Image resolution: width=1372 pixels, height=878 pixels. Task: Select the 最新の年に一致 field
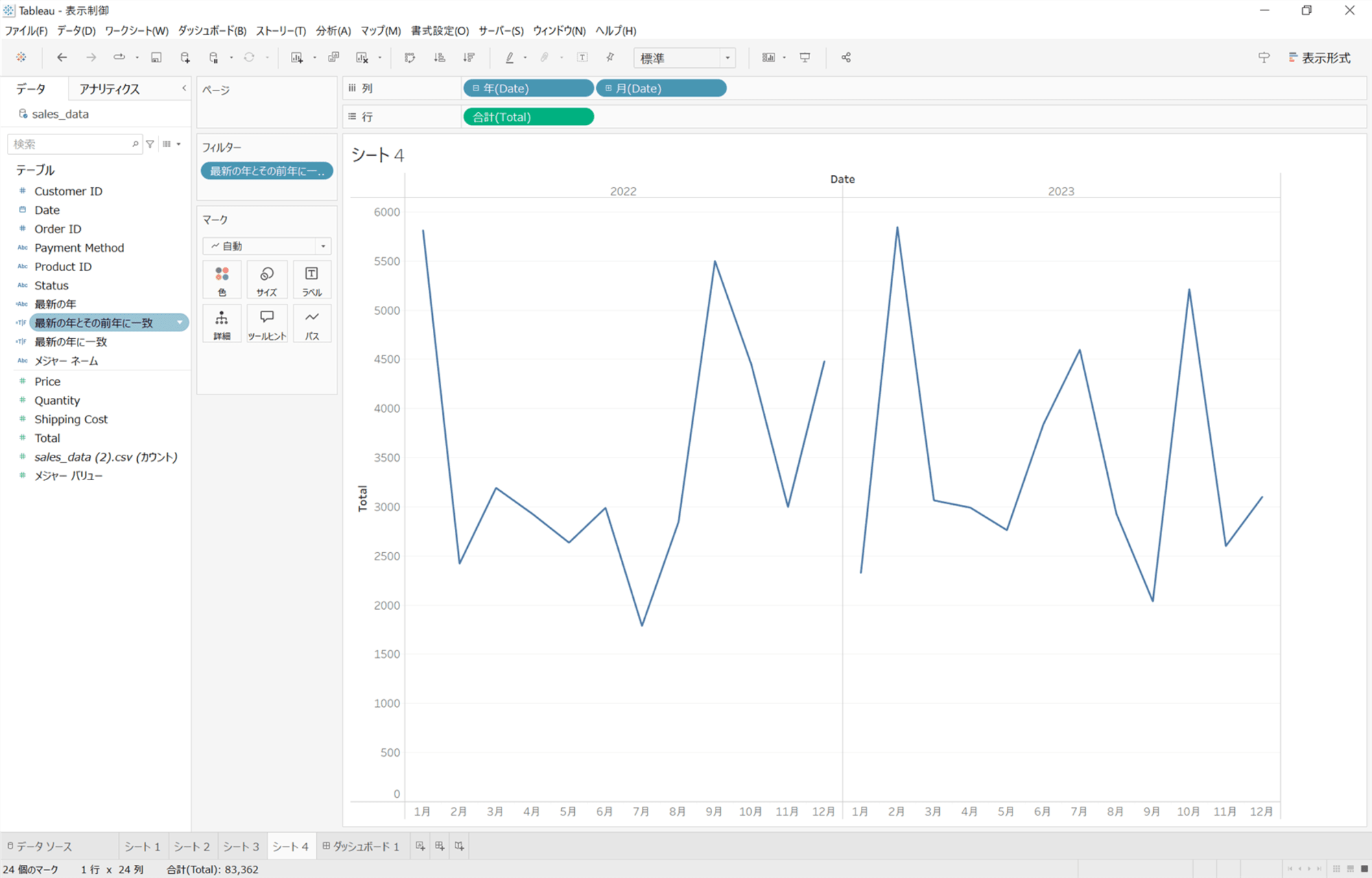point(71,342)
